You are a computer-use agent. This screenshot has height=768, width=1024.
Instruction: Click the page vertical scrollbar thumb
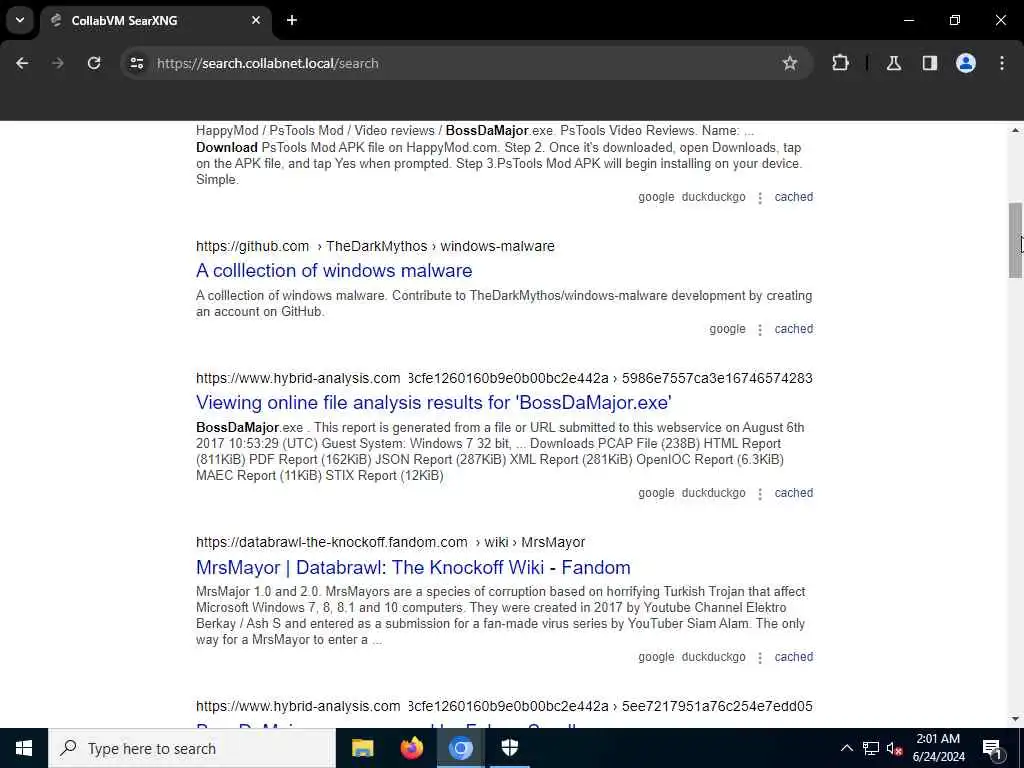tap(1015, 240)
